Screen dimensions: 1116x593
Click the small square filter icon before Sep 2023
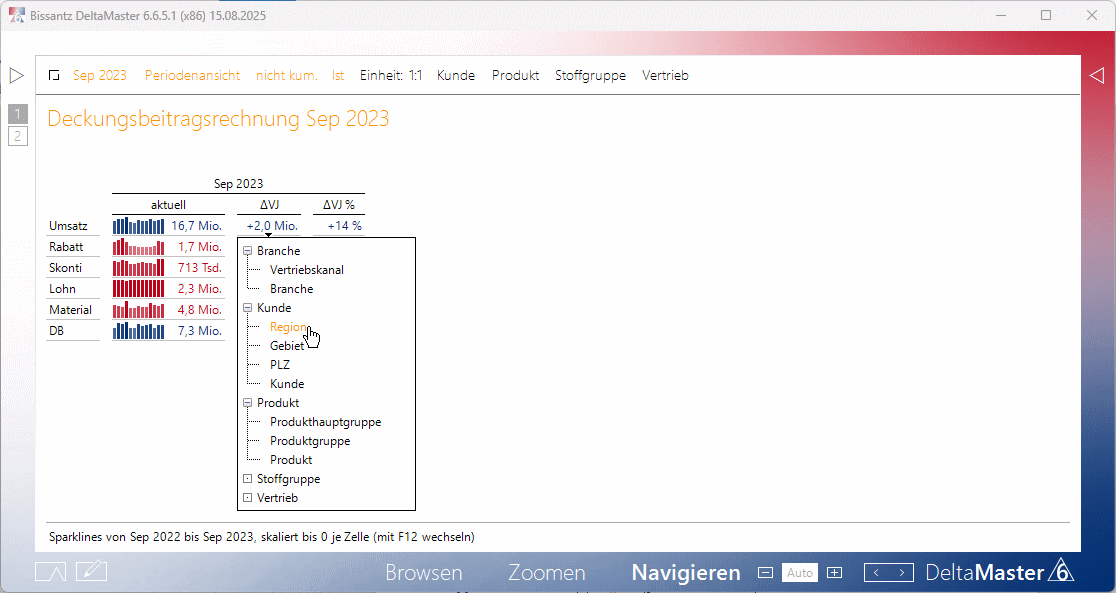[54, 76]
